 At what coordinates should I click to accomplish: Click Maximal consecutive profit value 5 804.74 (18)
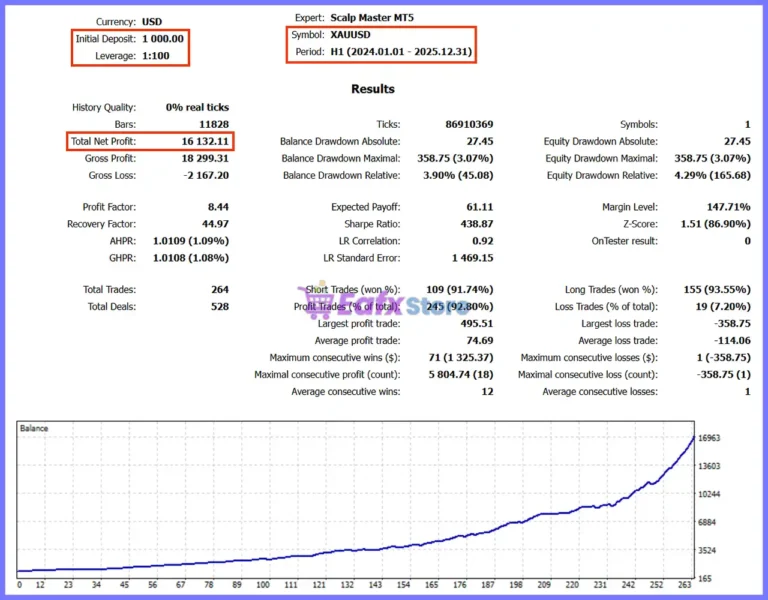click(x=461, y=375)
